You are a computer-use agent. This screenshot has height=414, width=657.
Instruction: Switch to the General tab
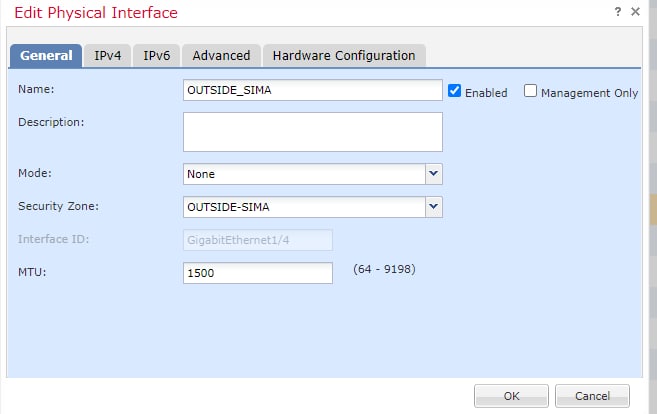[x=46, y=55]
